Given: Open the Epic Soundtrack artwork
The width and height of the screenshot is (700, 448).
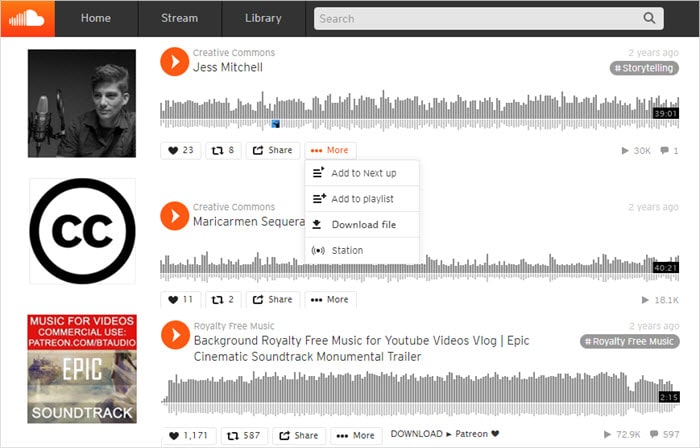Looking at the screenshot, I should pos(82,369).
